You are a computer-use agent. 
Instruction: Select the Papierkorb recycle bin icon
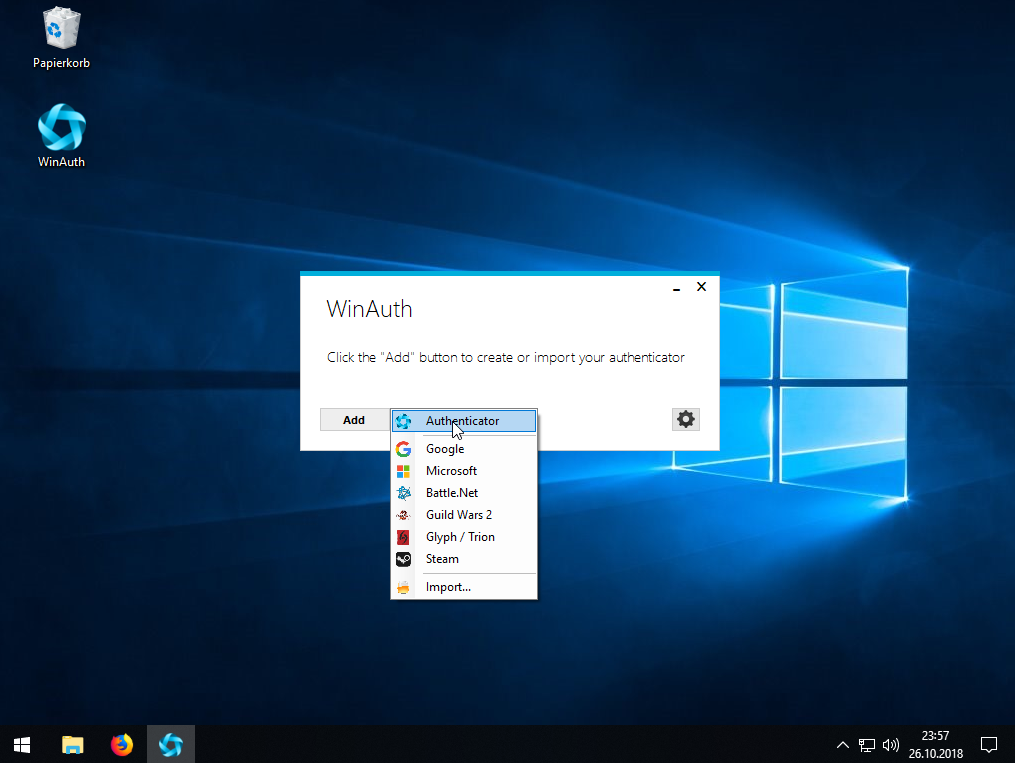(x=62, y=30)
